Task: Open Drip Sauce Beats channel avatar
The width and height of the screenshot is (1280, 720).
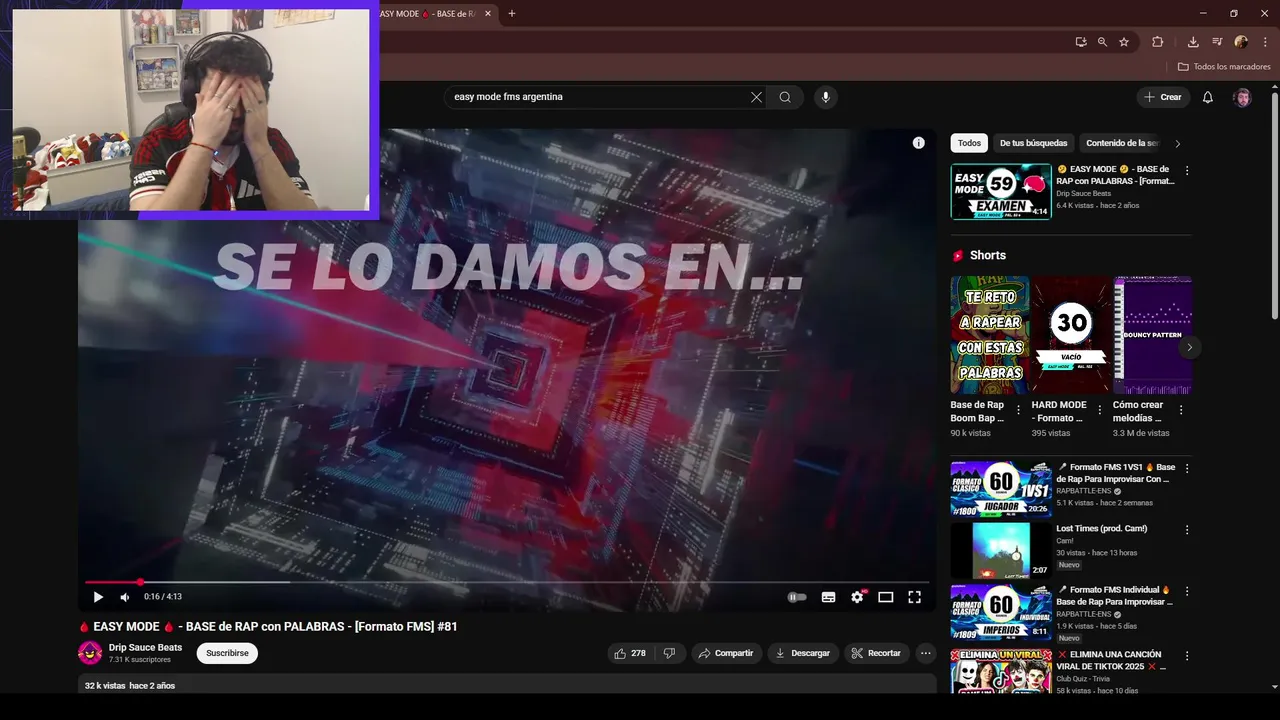Action: 90,653
